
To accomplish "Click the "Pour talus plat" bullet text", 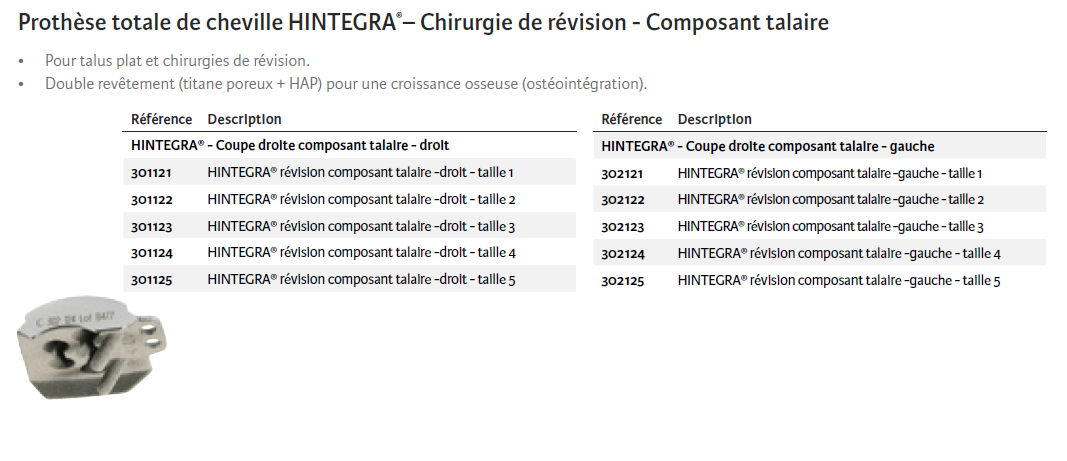I will [177, 61].
